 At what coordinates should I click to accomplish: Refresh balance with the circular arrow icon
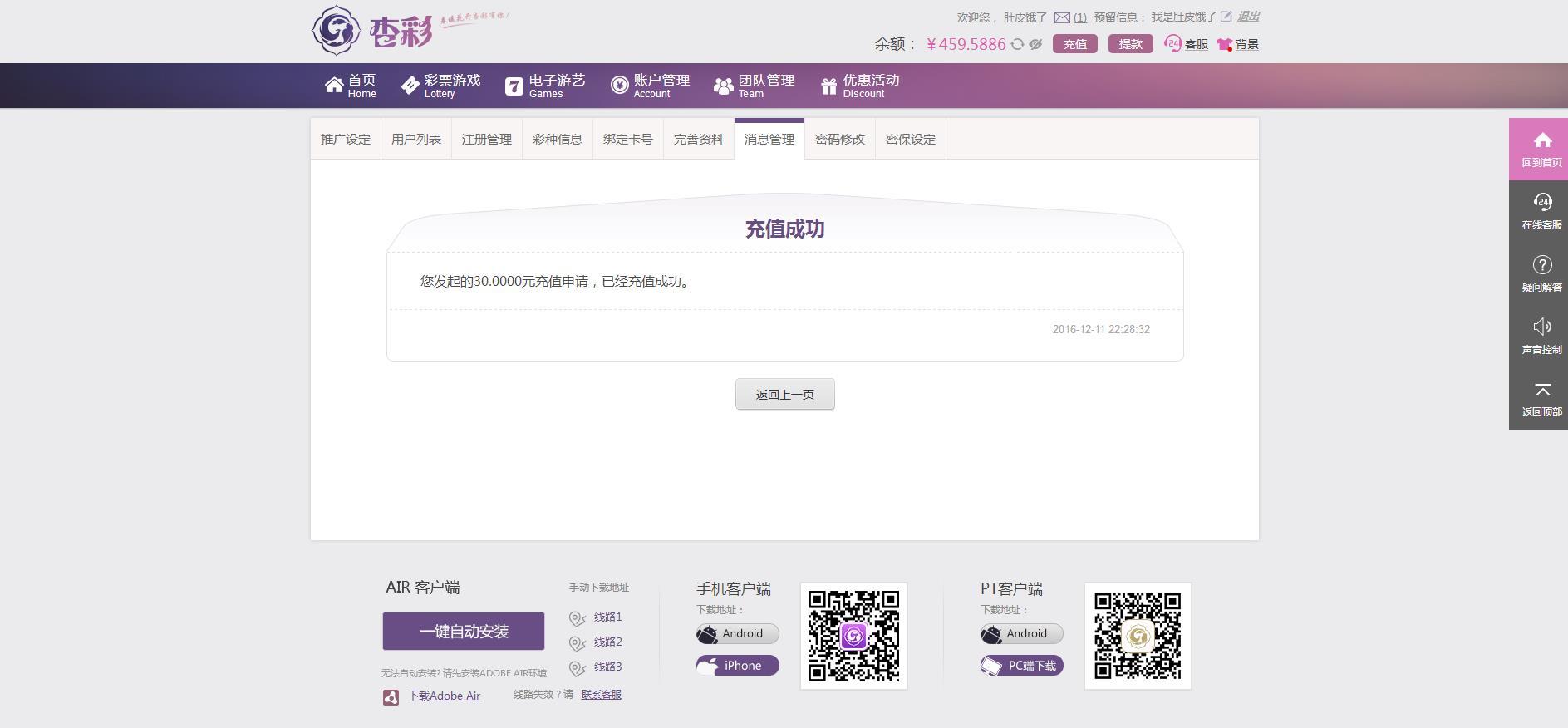(1017, 44)
